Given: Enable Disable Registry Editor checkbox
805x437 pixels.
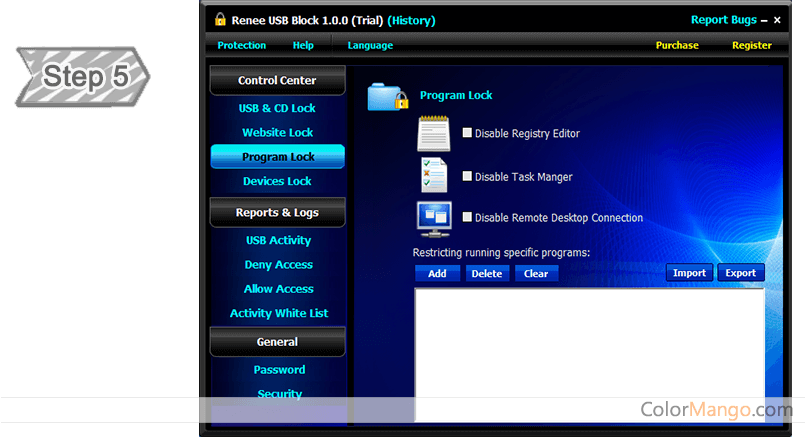Looking at the screenshot, I should pos(467,133).
